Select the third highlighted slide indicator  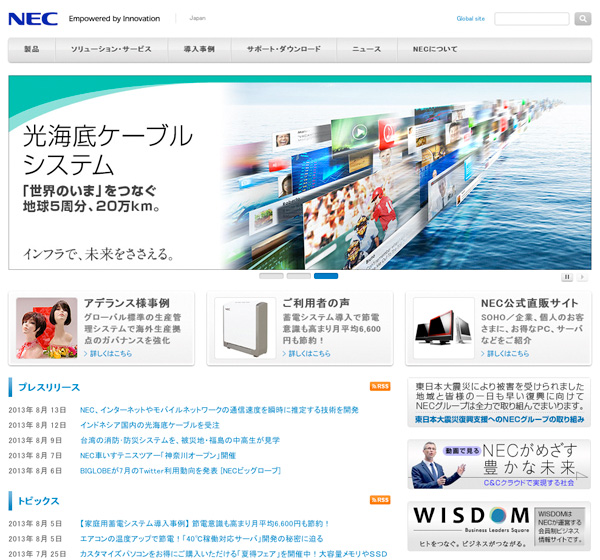point(326,276)
